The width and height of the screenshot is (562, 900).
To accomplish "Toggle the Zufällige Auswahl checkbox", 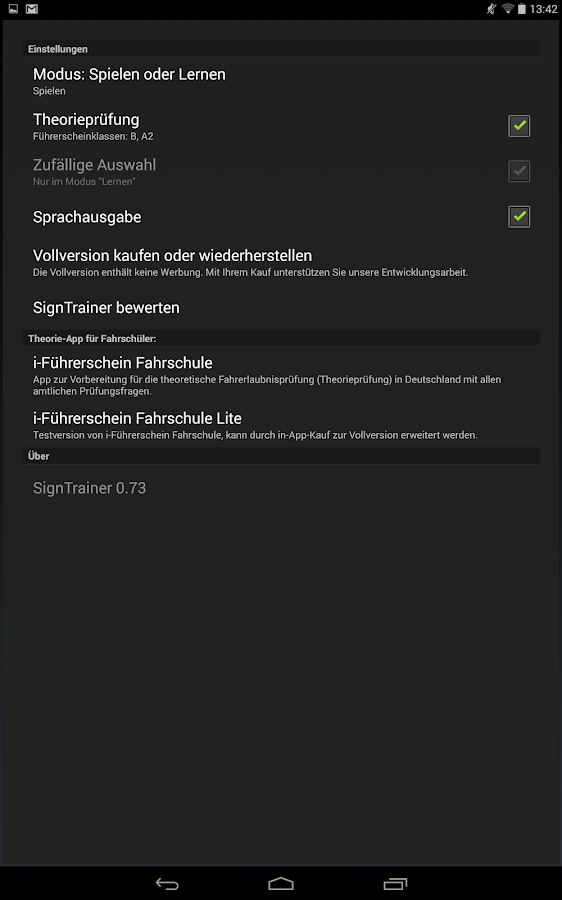I will (519, 171).
